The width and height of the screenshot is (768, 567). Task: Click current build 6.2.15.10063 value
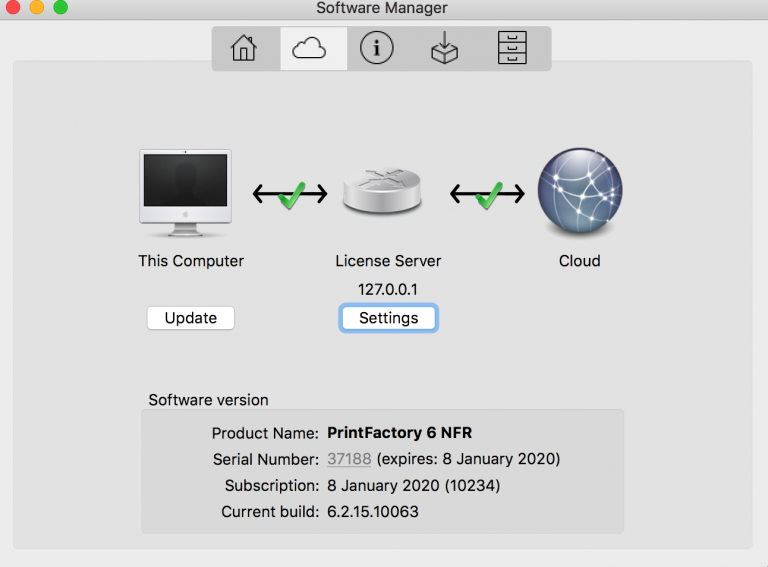point(373,512)
